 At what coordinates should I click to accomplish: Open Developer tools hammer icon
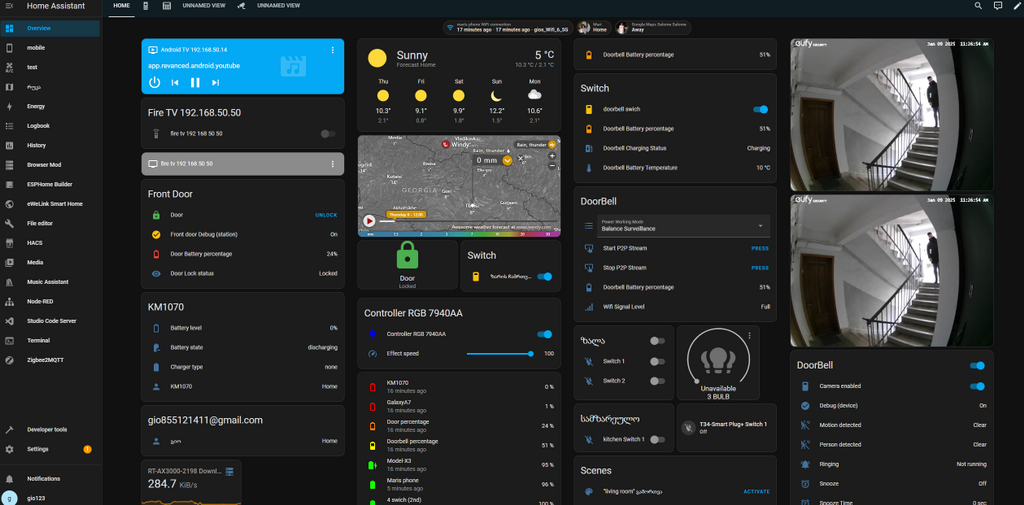(9, 430)
